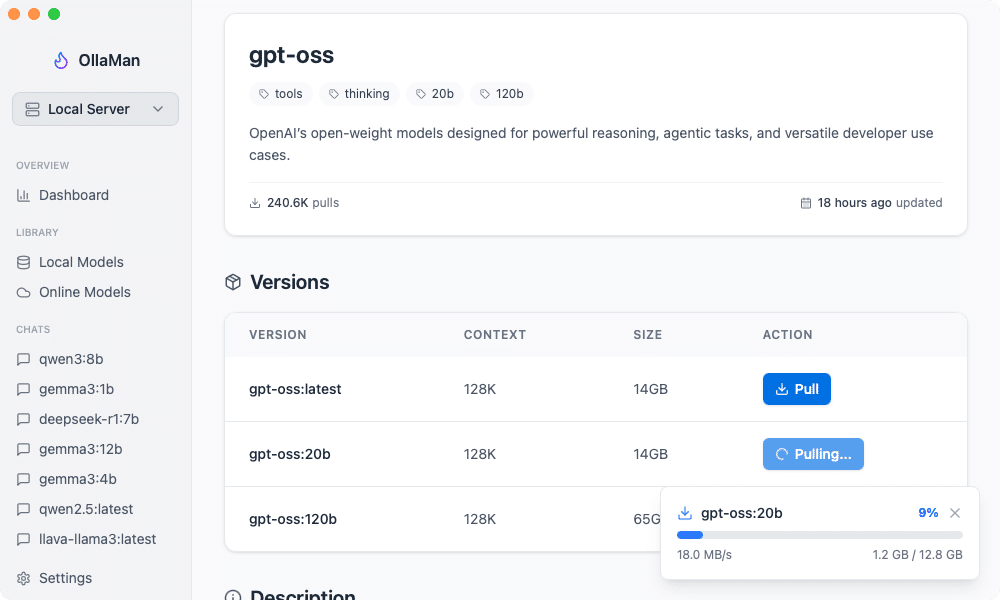Click the 9% progress percentage
Image resolution: width=1000 pixels, height=600 pixels.
928,513
